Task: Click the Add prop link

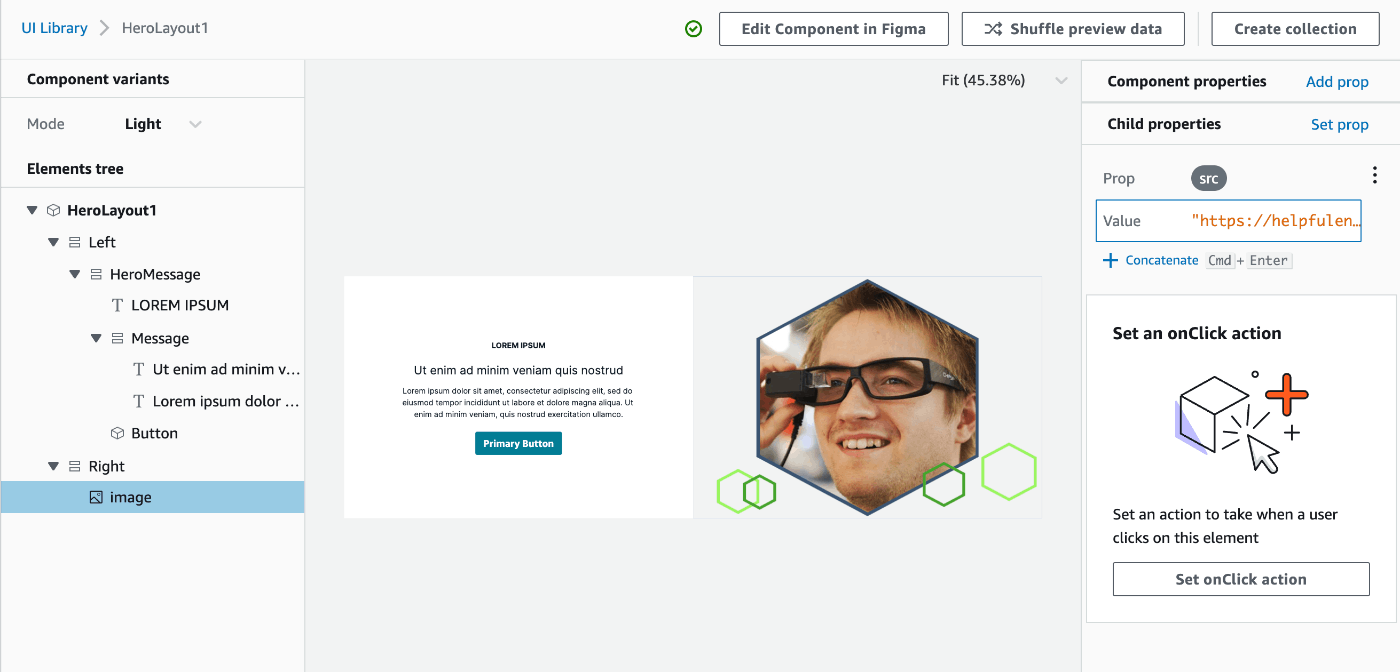Action: 1337,82
